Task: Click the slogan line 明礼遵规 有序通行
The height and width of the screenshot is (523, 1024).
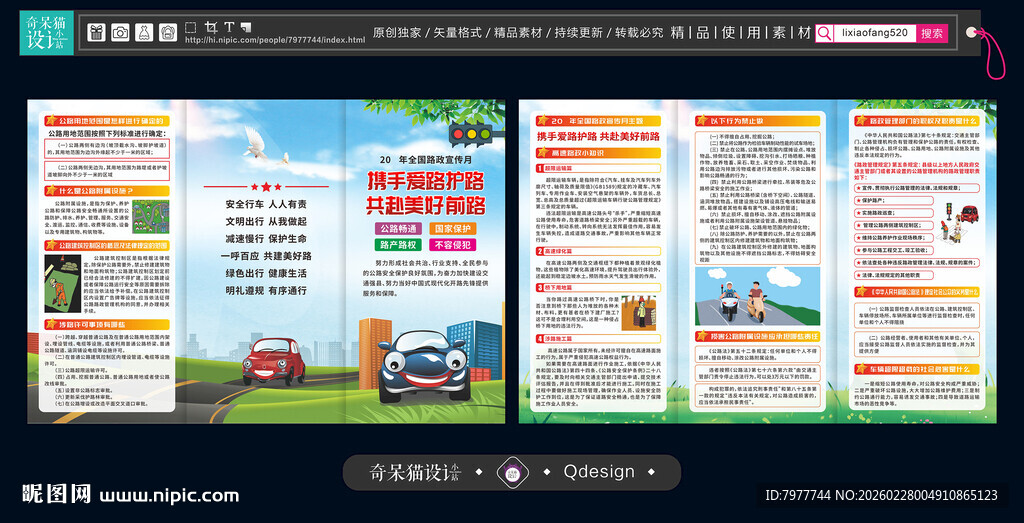Action: pos(266,291)
